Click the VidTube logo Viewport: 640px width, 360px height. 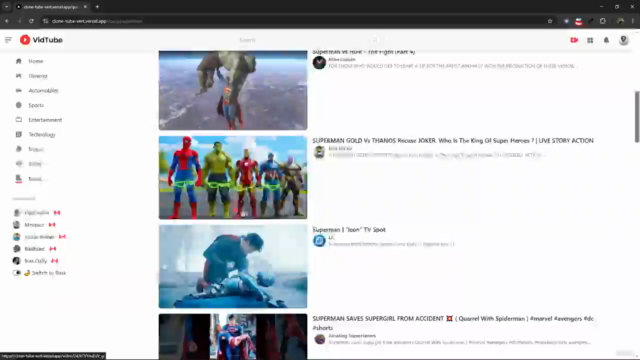(41, 40)
